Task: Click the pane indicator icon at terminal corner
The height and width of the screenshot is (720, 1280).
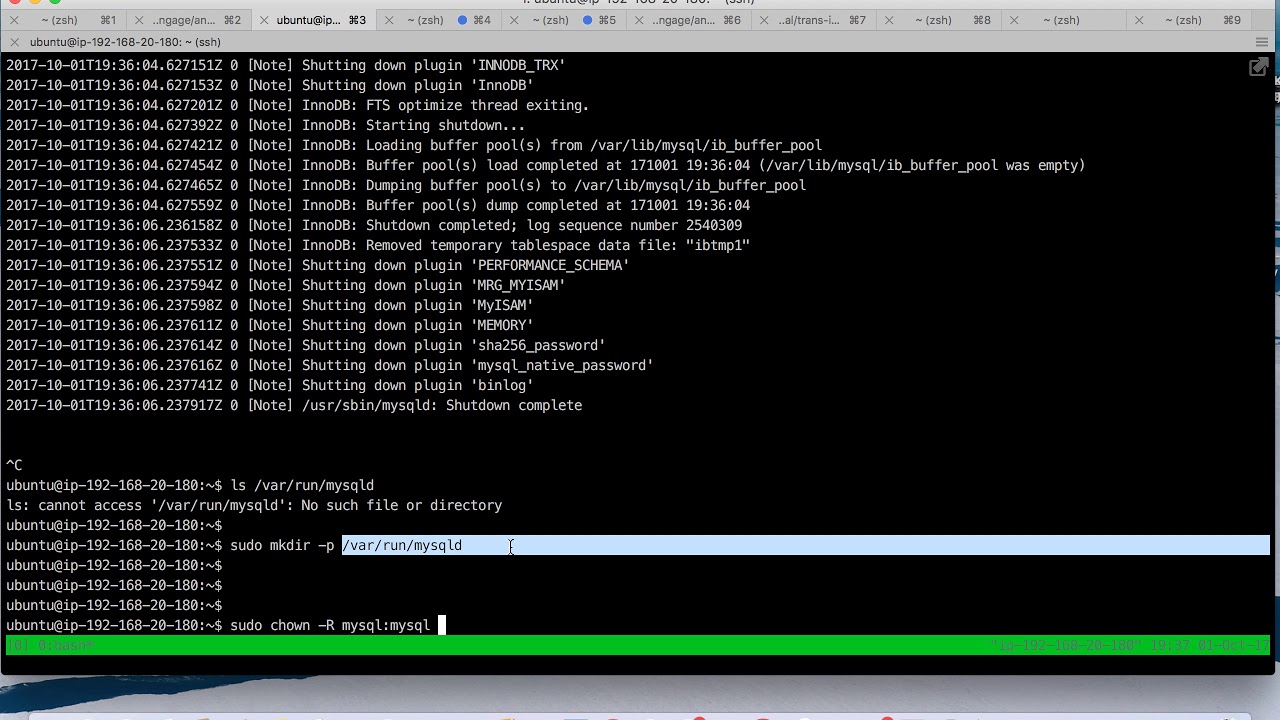Action: click(1258, 67)
